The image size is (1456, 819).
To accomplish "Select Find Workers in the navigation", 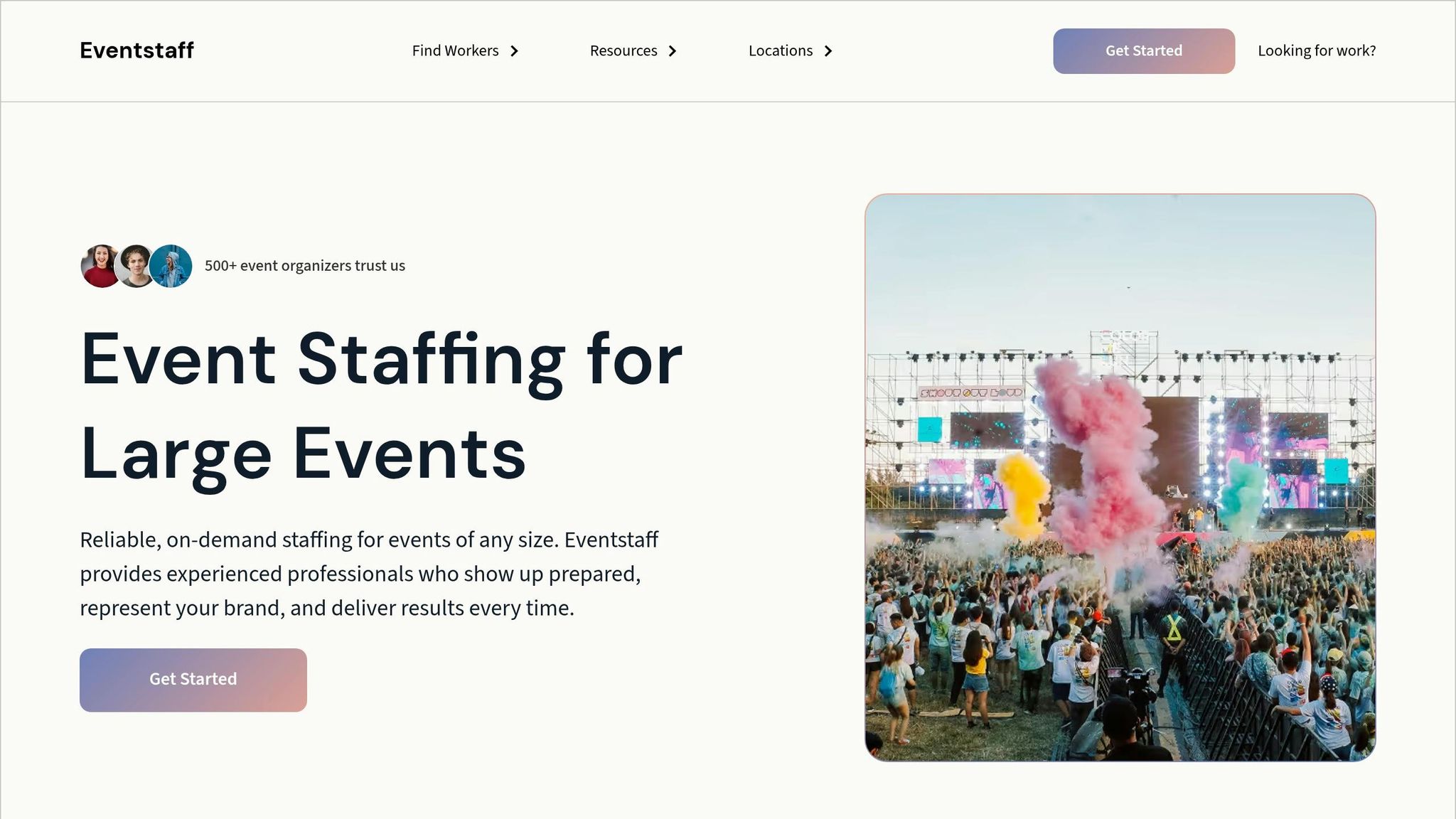I will (456, 50).
